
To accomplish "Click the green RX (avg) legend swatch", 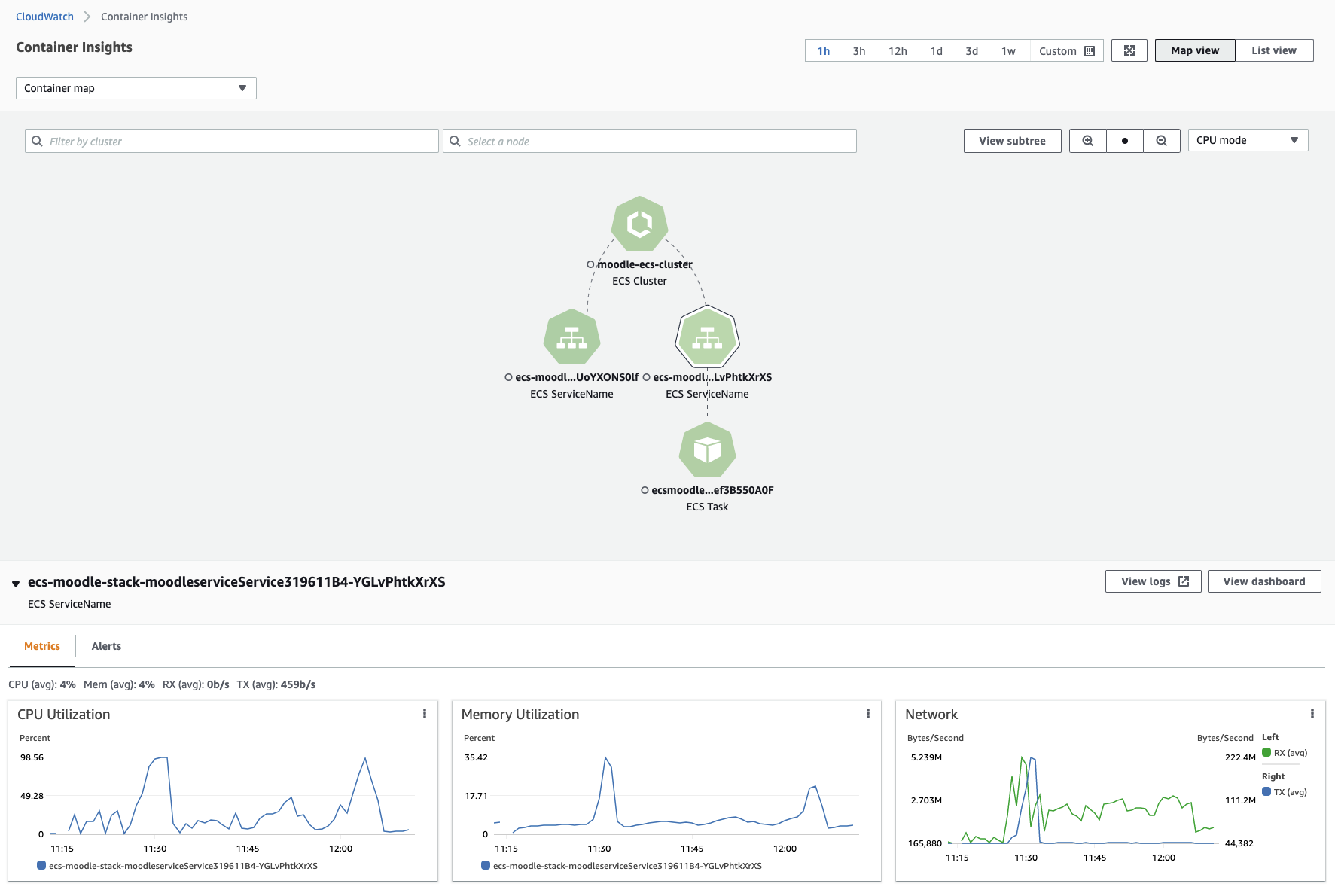I will 1266,753.
